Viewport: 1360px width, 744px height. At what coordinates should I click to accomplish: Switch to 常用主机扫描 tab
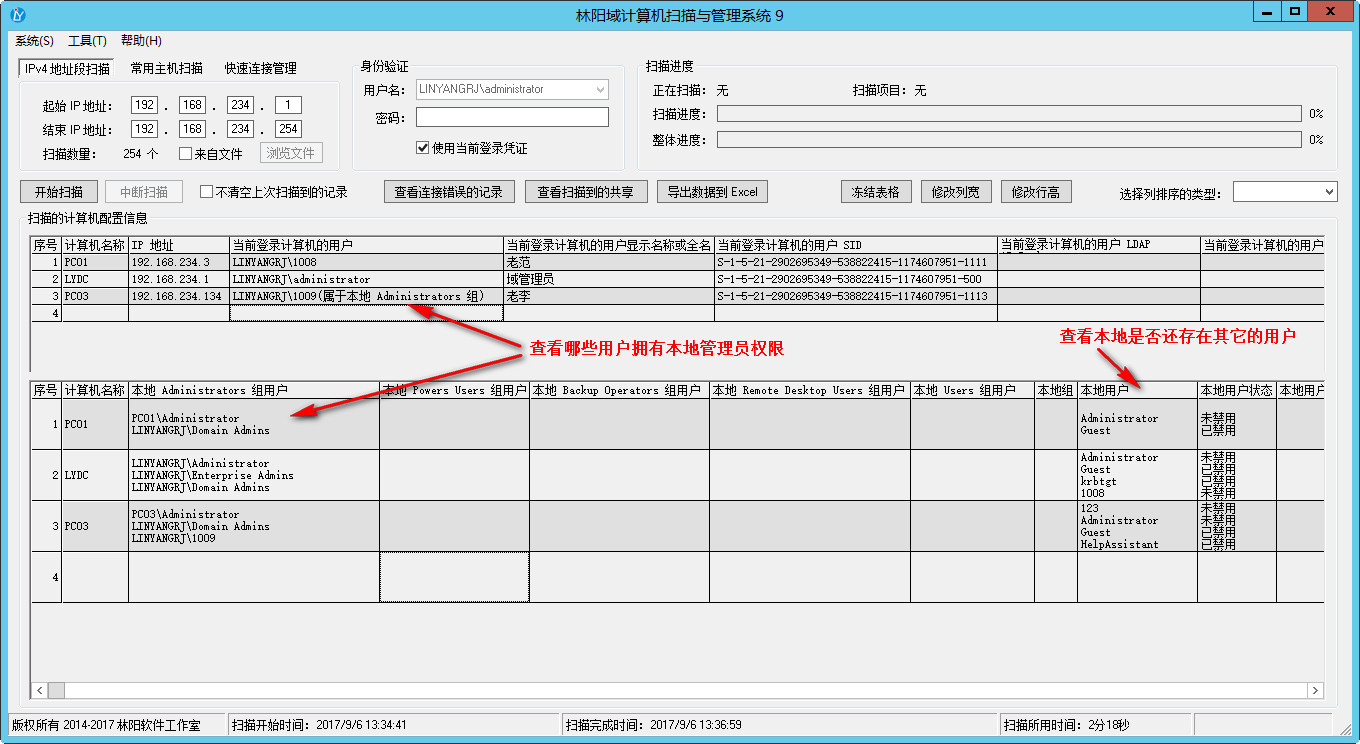pyautogui.click(x=166, y=69)
